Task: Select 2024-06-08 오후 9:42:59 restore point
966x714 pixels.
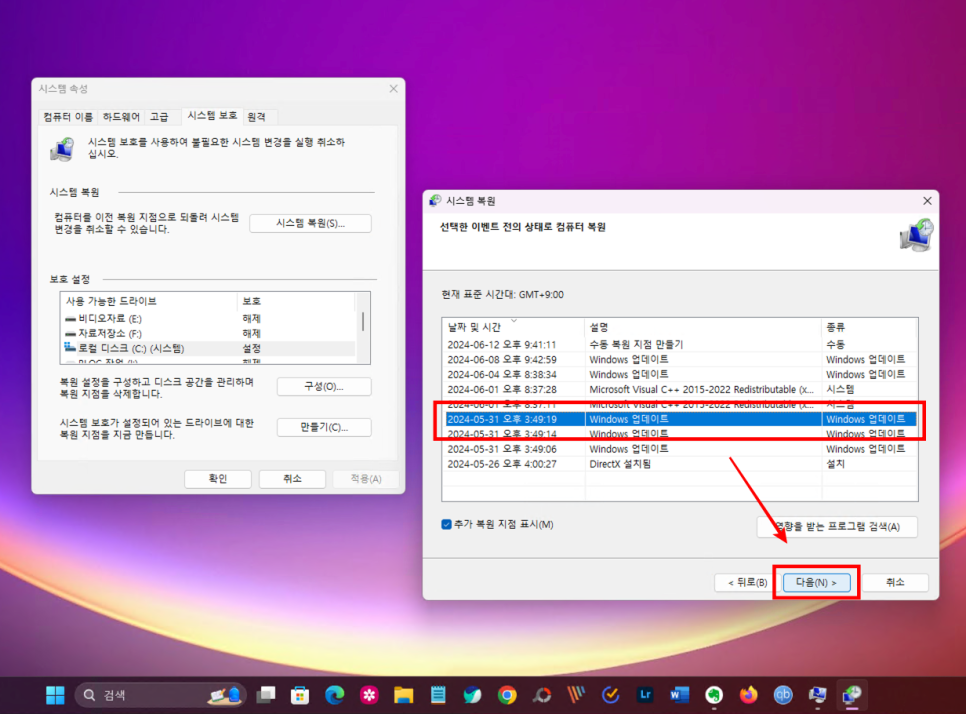Action: pos(680,359)
